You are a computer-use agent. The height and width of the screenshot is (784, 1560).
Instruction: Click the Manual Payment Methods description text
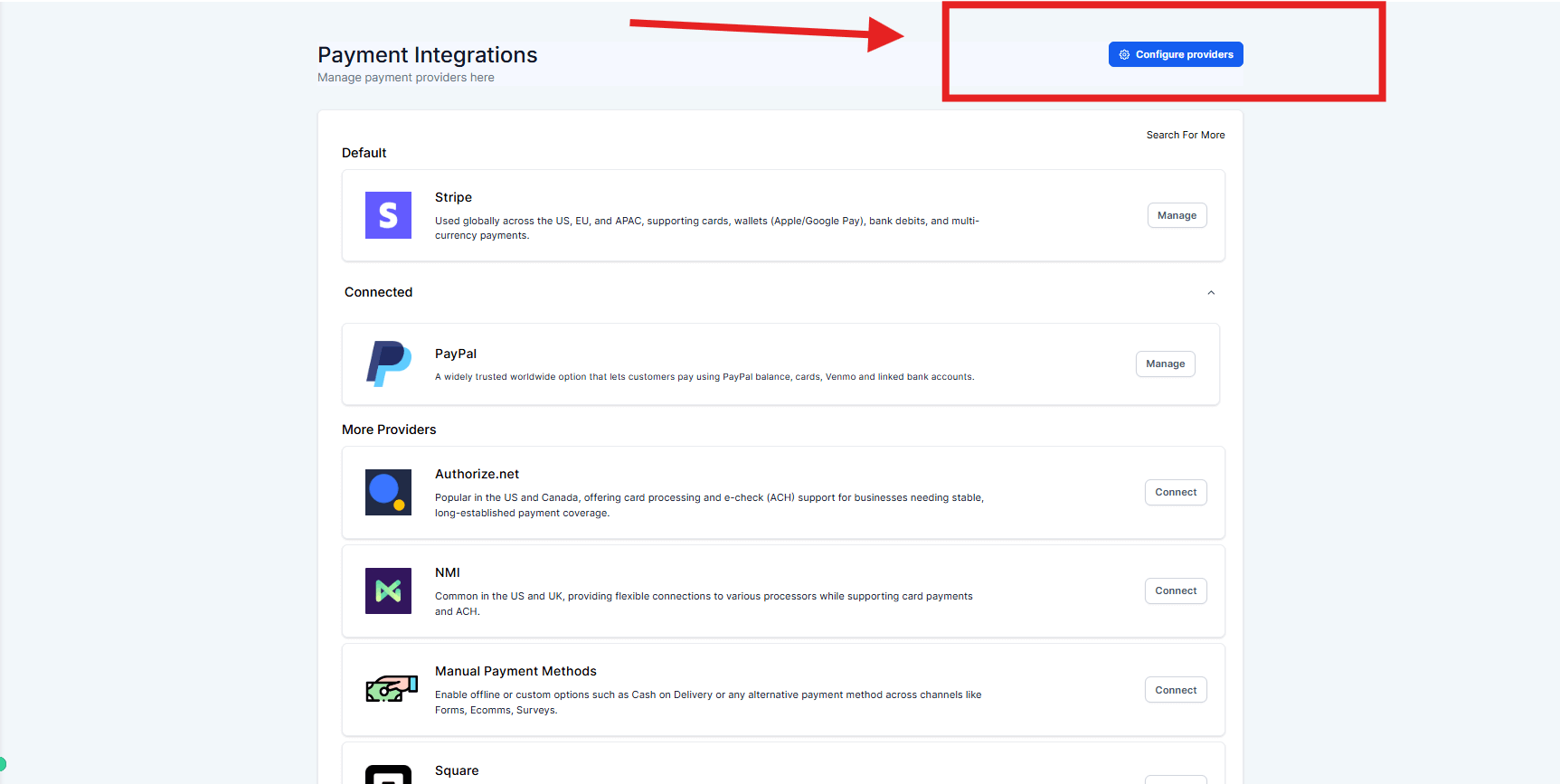pyautogui.click(x=708, y=703)
